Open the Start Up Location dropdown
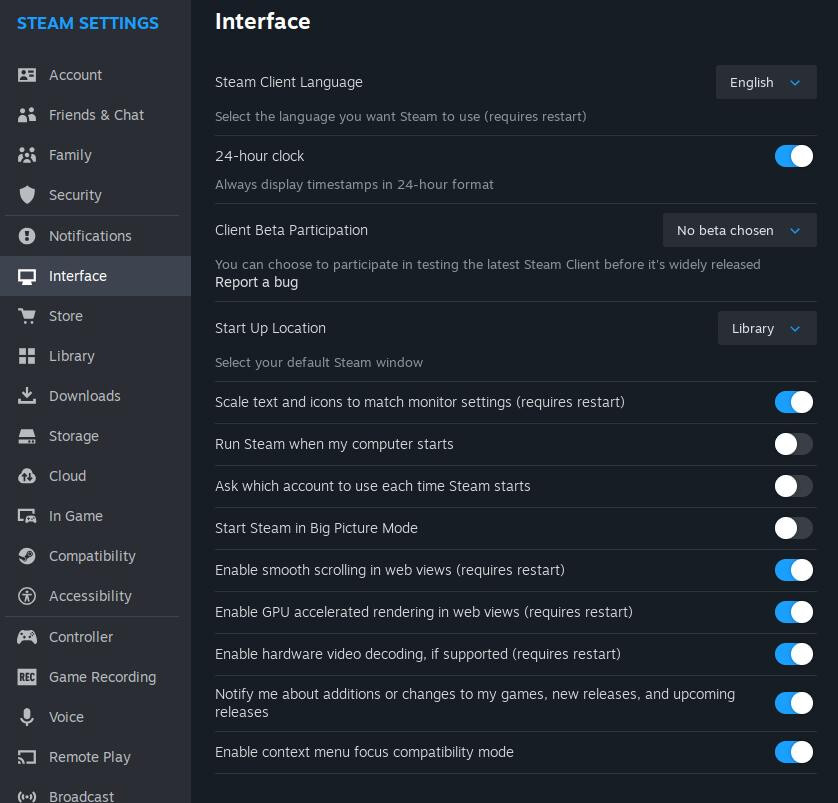 click(x=767, y=328)
